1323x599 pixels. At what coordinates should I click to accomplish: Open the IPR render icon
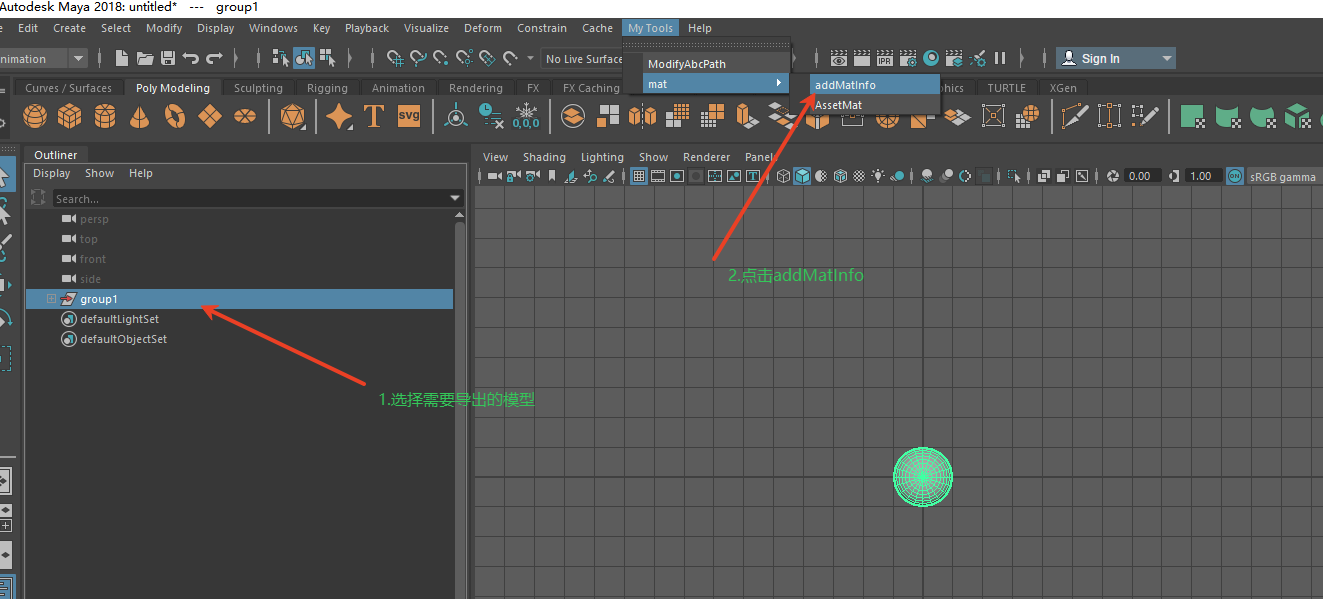[x=885, y=59]
